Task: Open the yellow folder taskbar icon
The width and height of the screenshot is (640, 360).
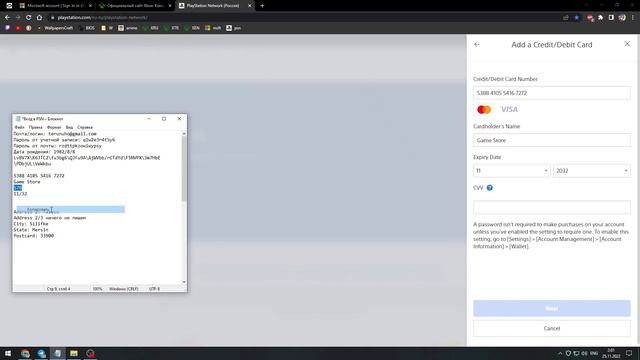Action: (74, 353)
